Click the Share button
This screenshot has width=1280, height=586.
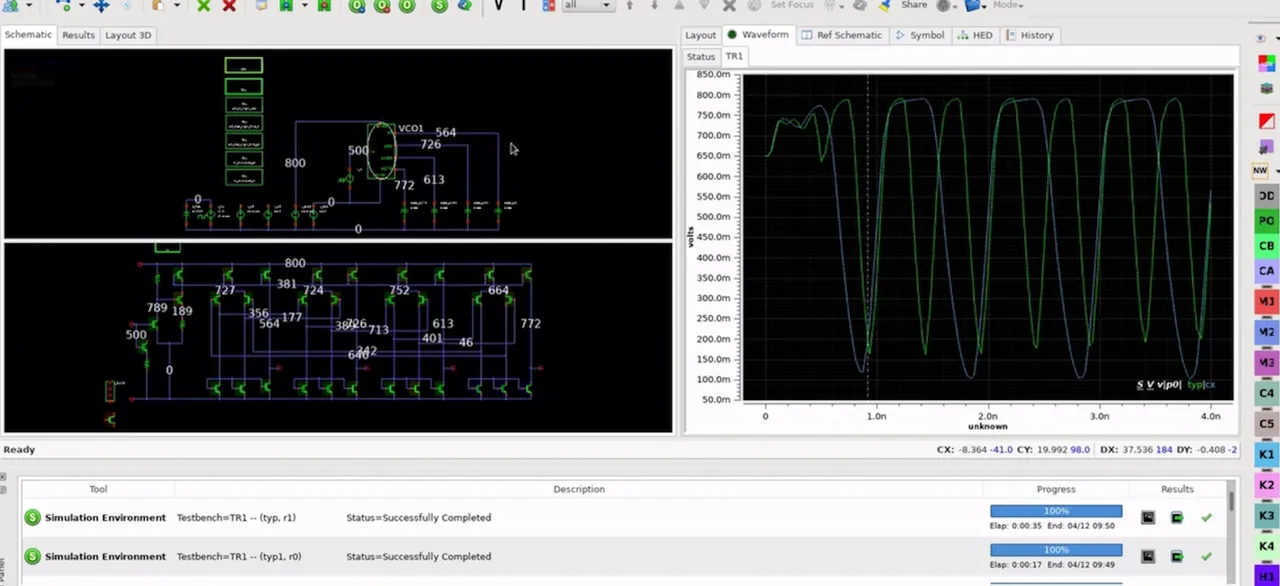click(x=914, y=5)
